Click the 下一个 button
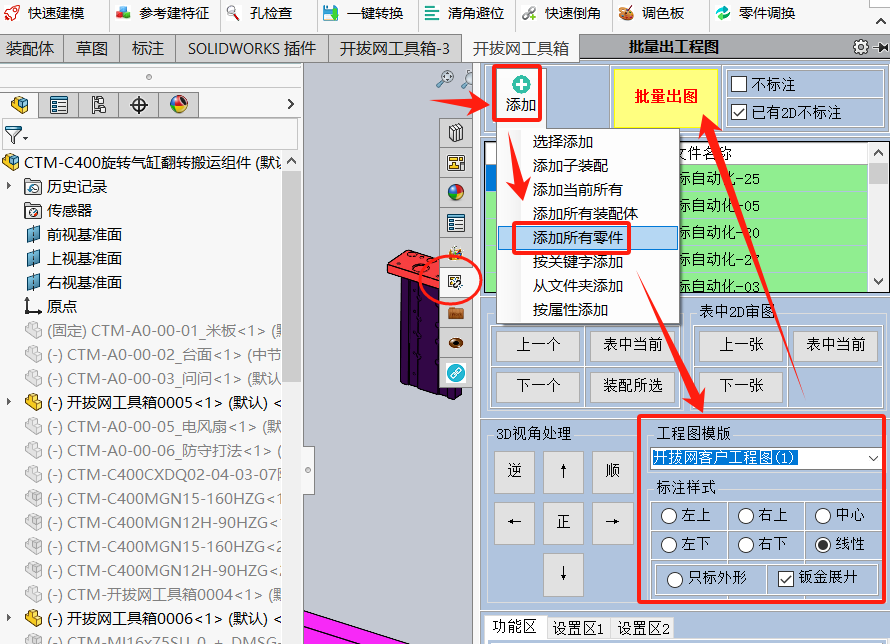890x644 pixels. (538, 386)
